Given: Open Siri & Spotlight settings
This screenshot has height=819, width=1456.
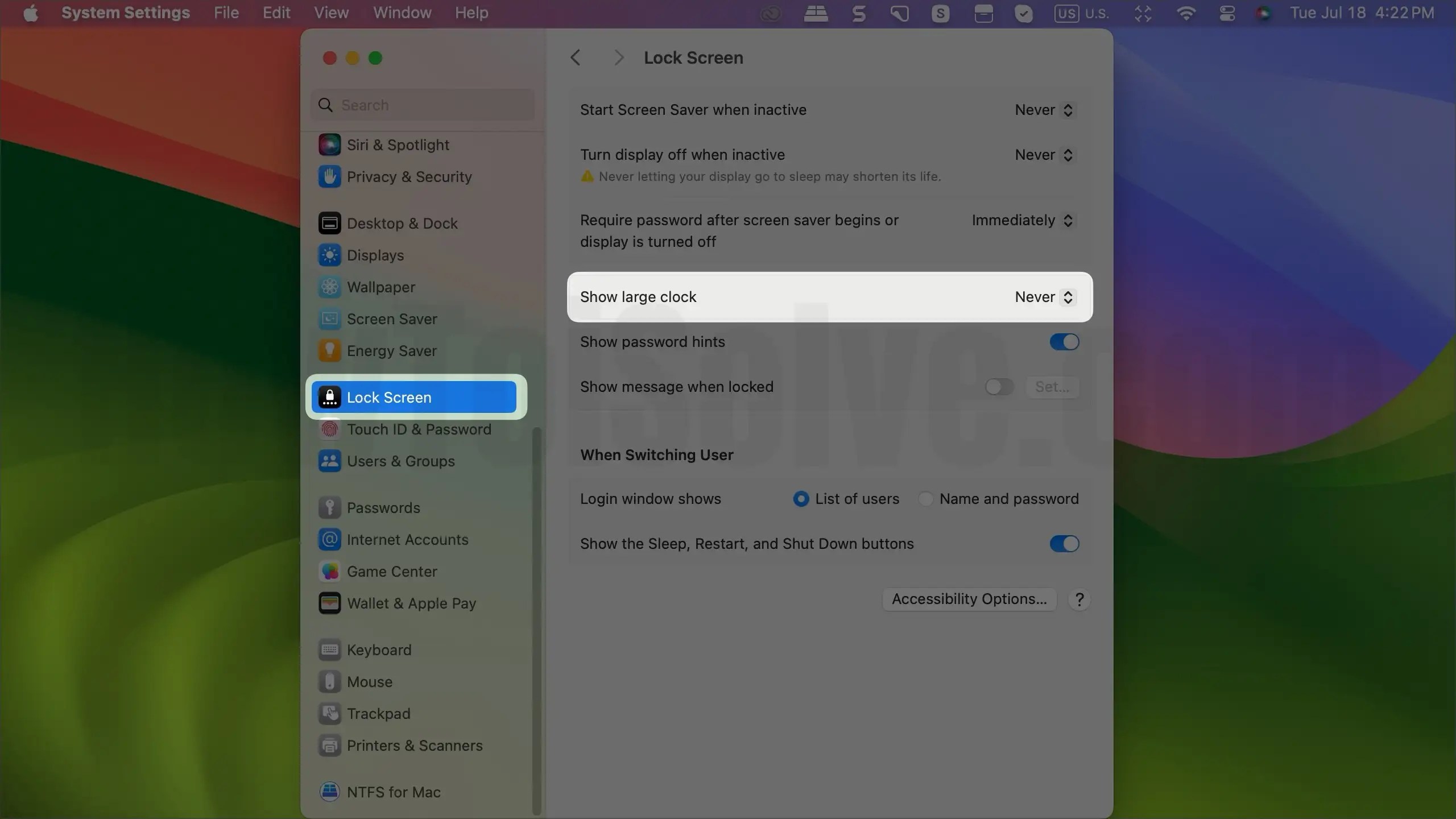Looking at the screenshot, I should point(397,144).
